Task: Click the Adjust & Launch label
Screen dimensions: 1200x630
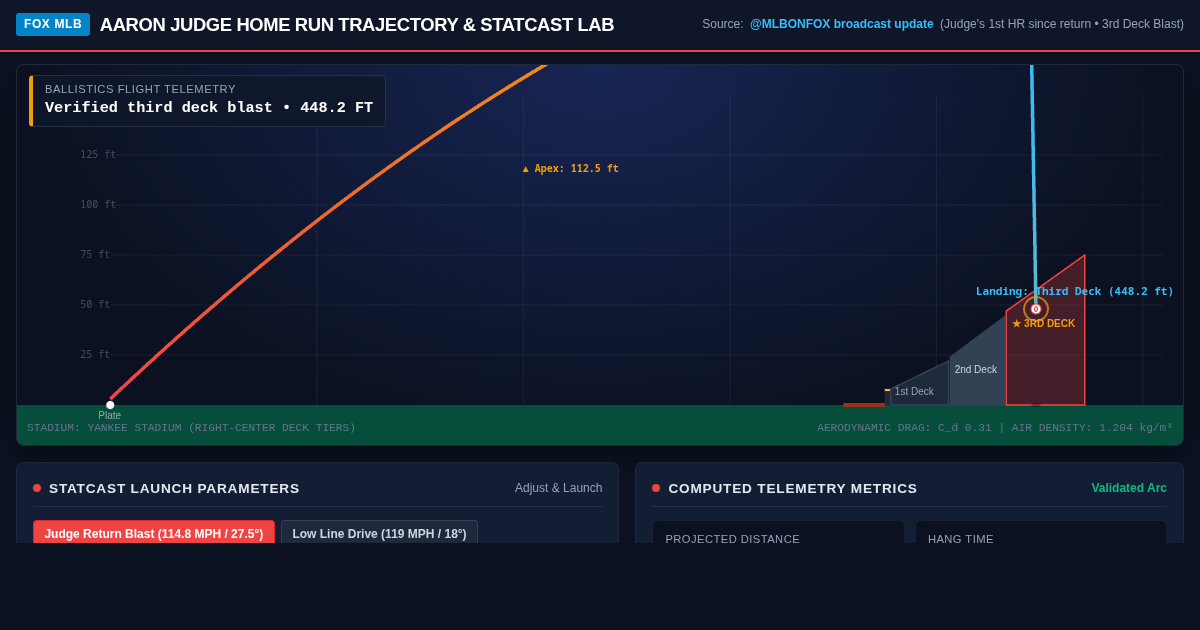Action: point(558,488)
